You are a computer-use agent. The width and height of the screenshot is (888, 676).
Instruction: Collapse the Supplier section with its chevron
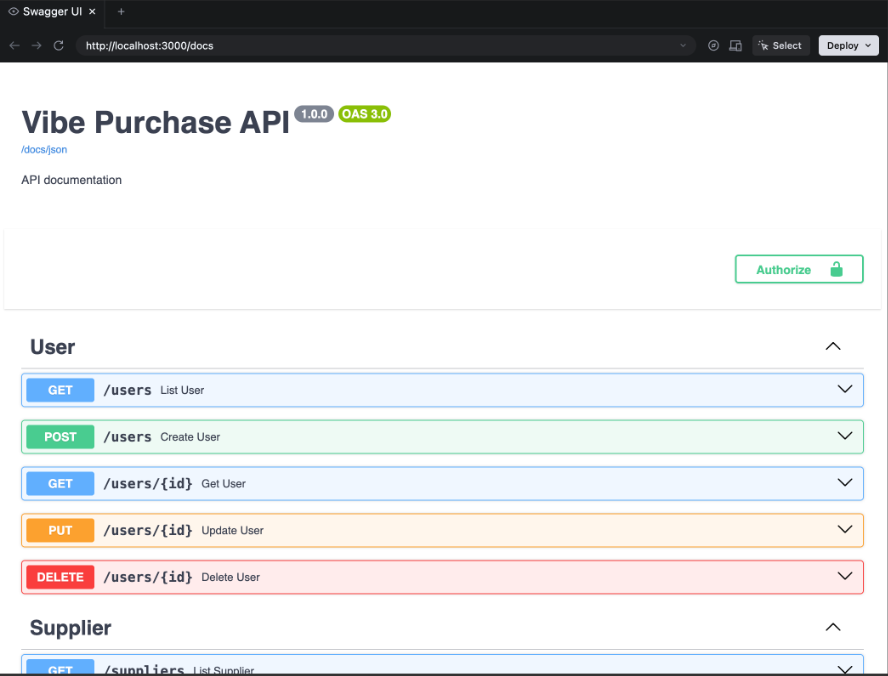(x=833, y=627)
